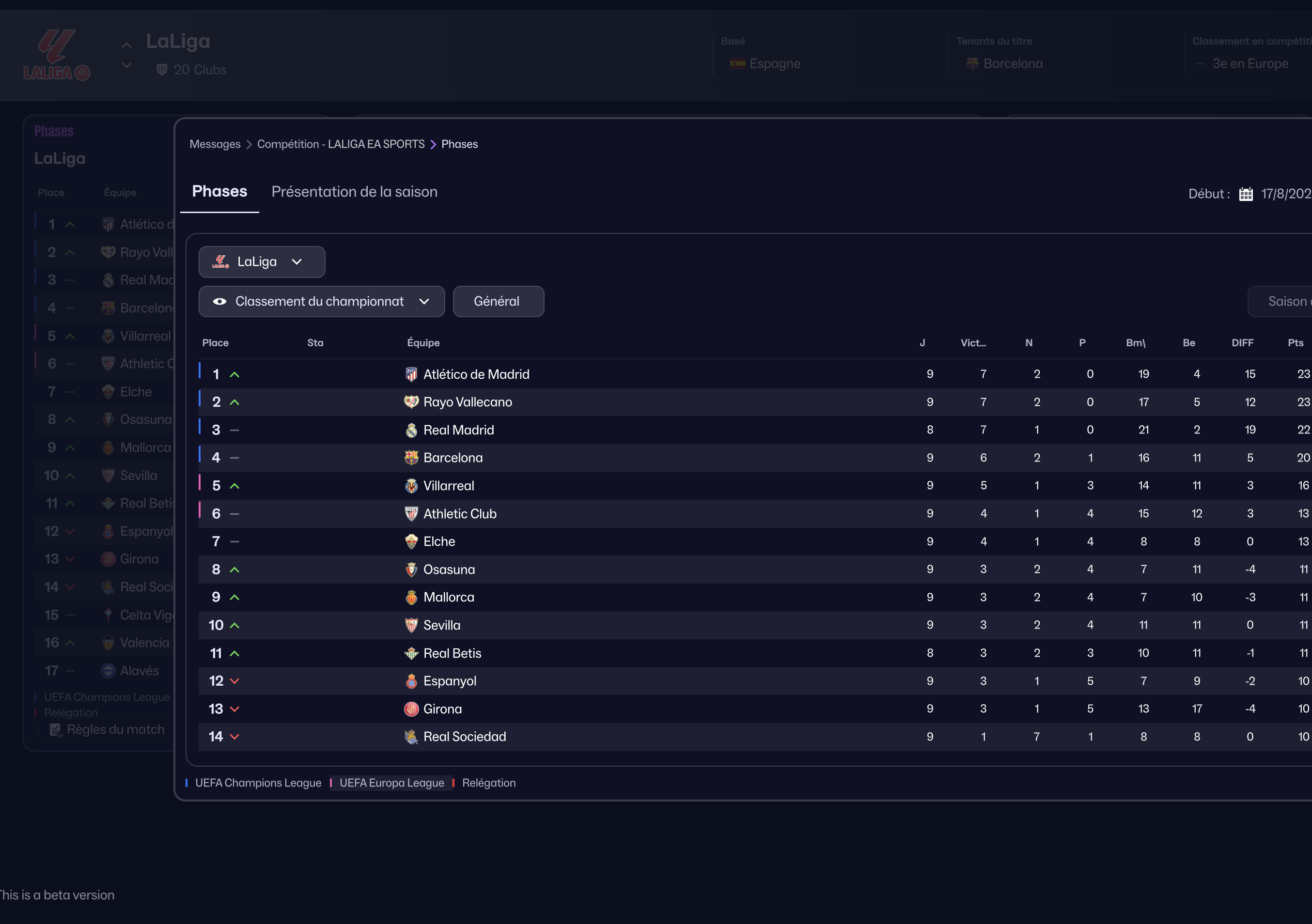Toggle the UEFA Champions League legend filter
The width and height of the screenshot is (1312, 924).
tap(257, 783)
